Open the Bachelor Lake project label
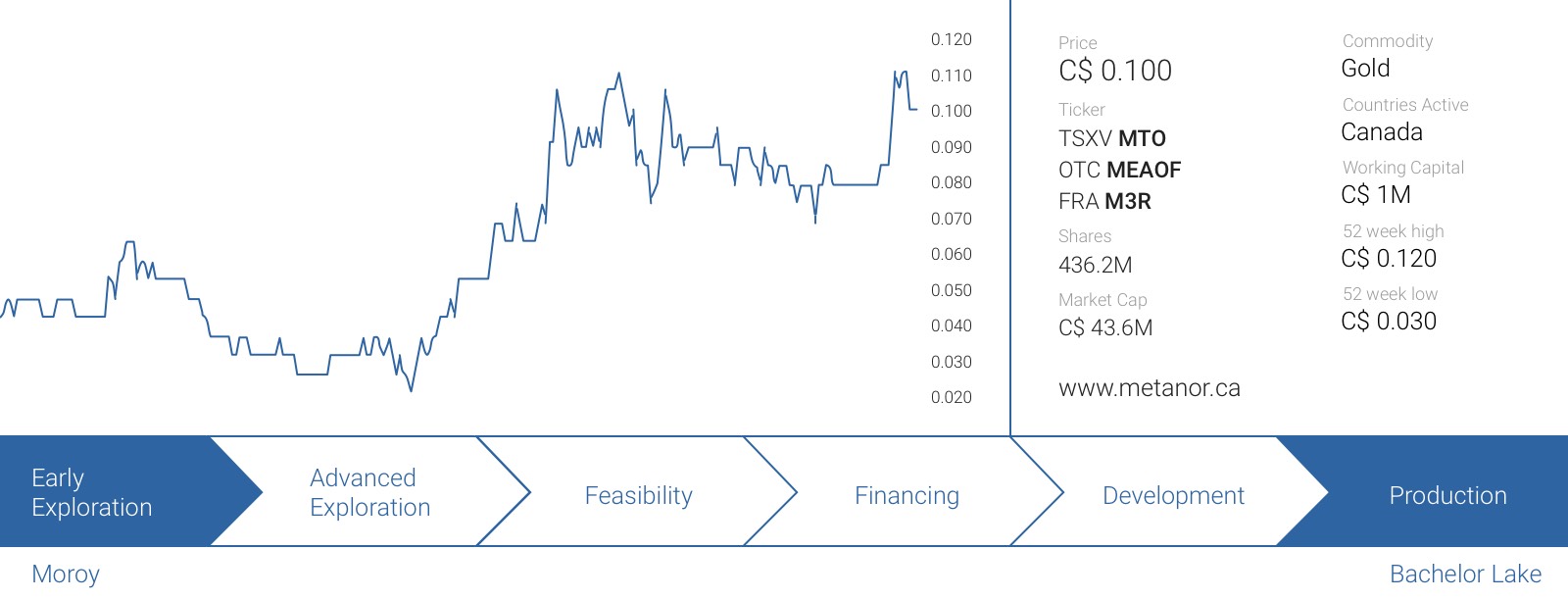Viewport: 1568px width, 600px height. point(1465,574)
